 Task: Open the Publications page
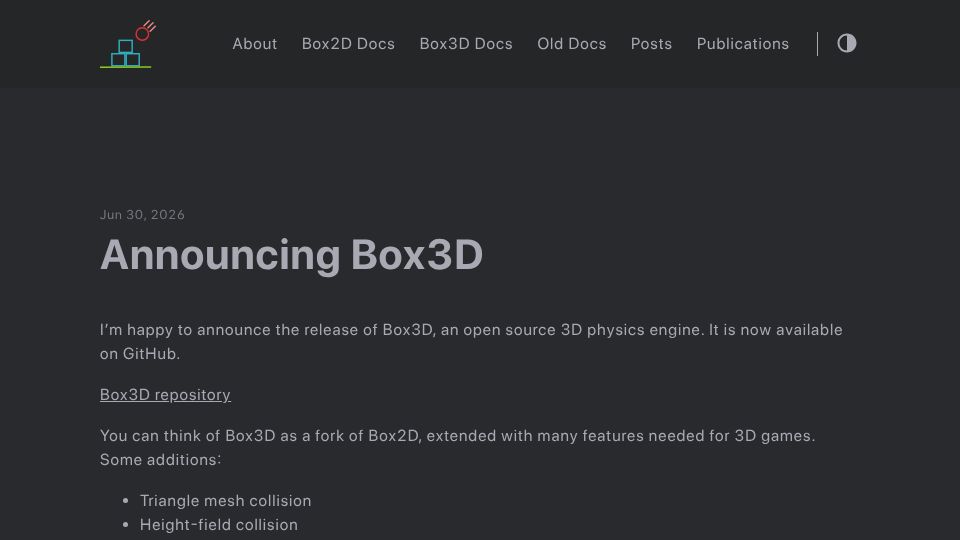tap(743, 44)
